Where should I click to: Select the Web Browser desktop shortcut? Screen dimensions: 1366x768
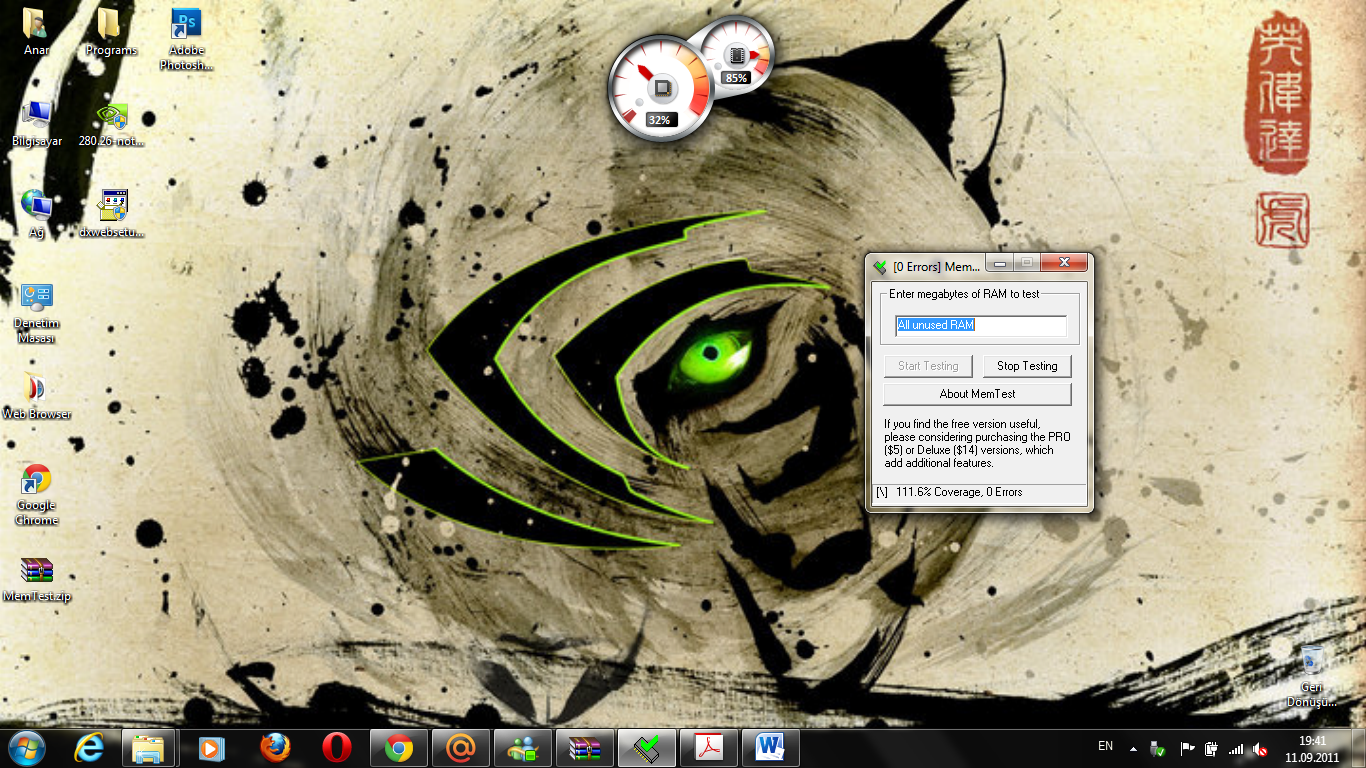click(37, 396)
